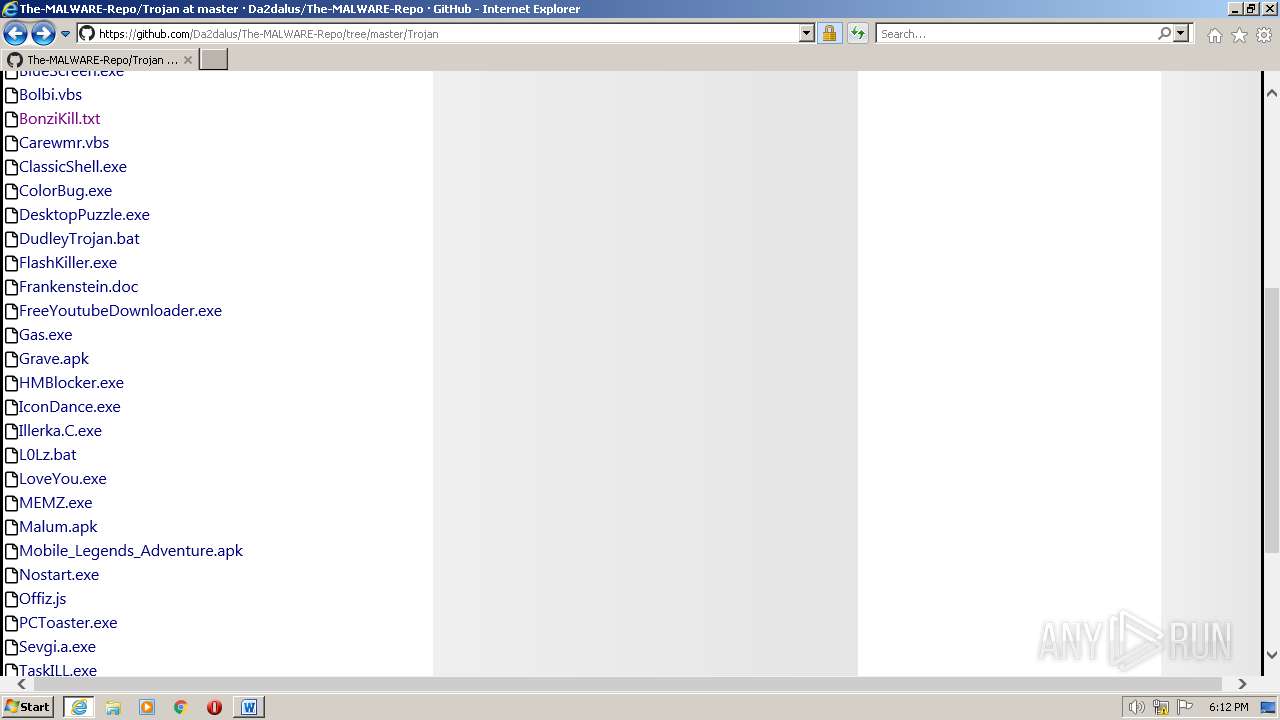Click the 6:12 PM system clock
Image resolution: width=1280 pixels, height=720 pixels.
click(x=1228, y=707)
